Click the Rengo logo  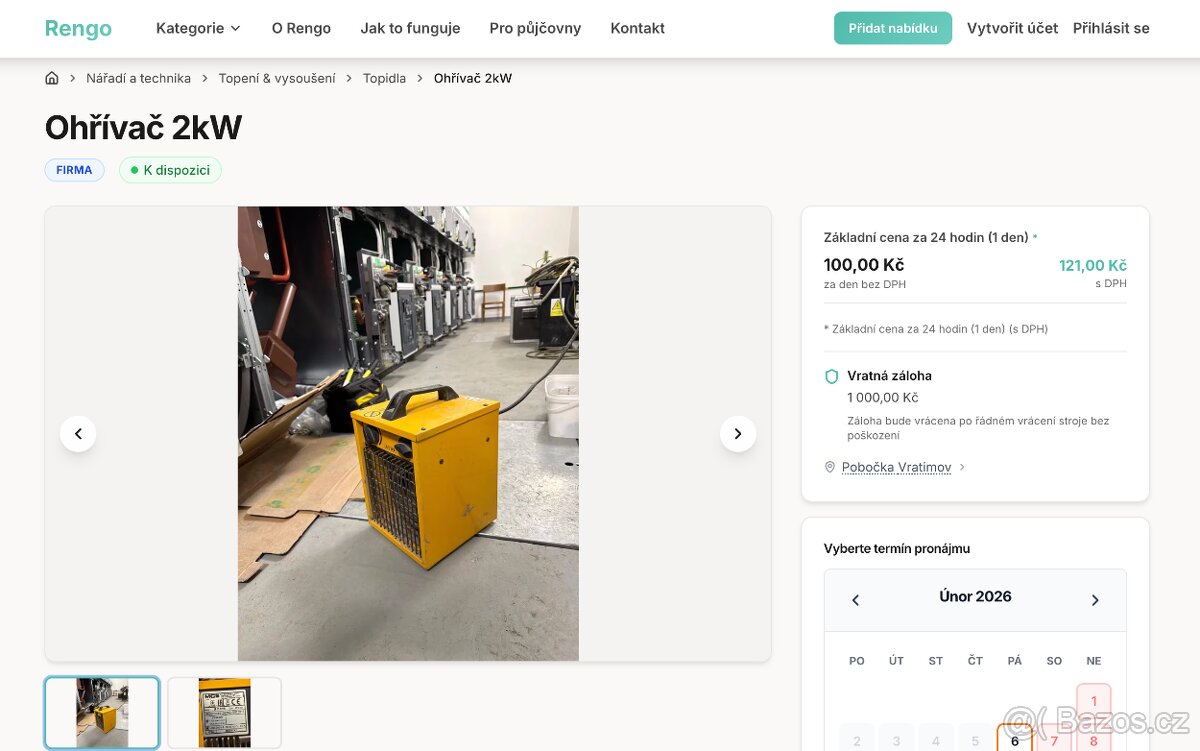point(78,28)
